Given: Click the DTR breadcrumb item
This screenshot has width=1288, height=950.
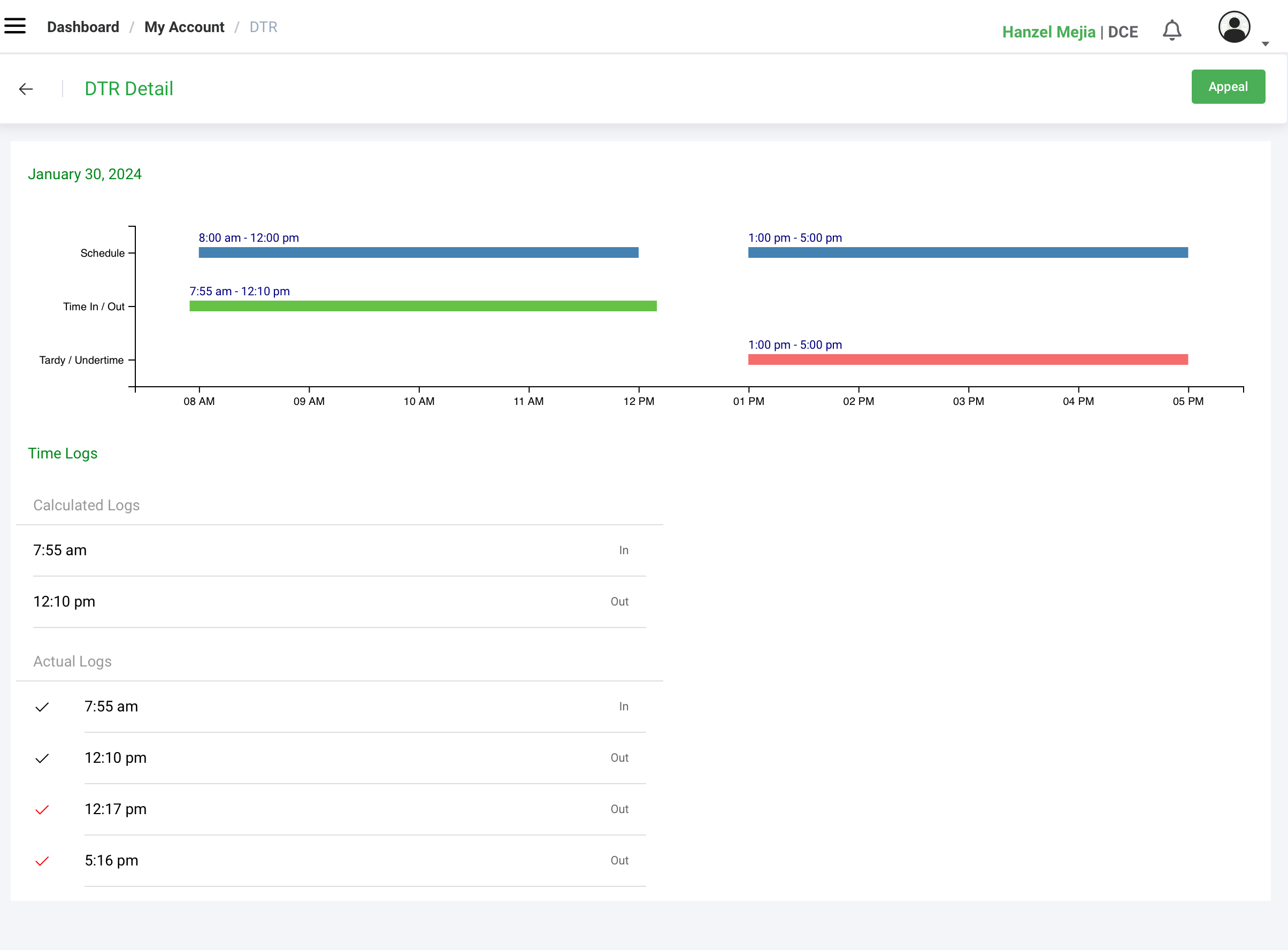Looking at the screenshot, I should tap(263, 27).
